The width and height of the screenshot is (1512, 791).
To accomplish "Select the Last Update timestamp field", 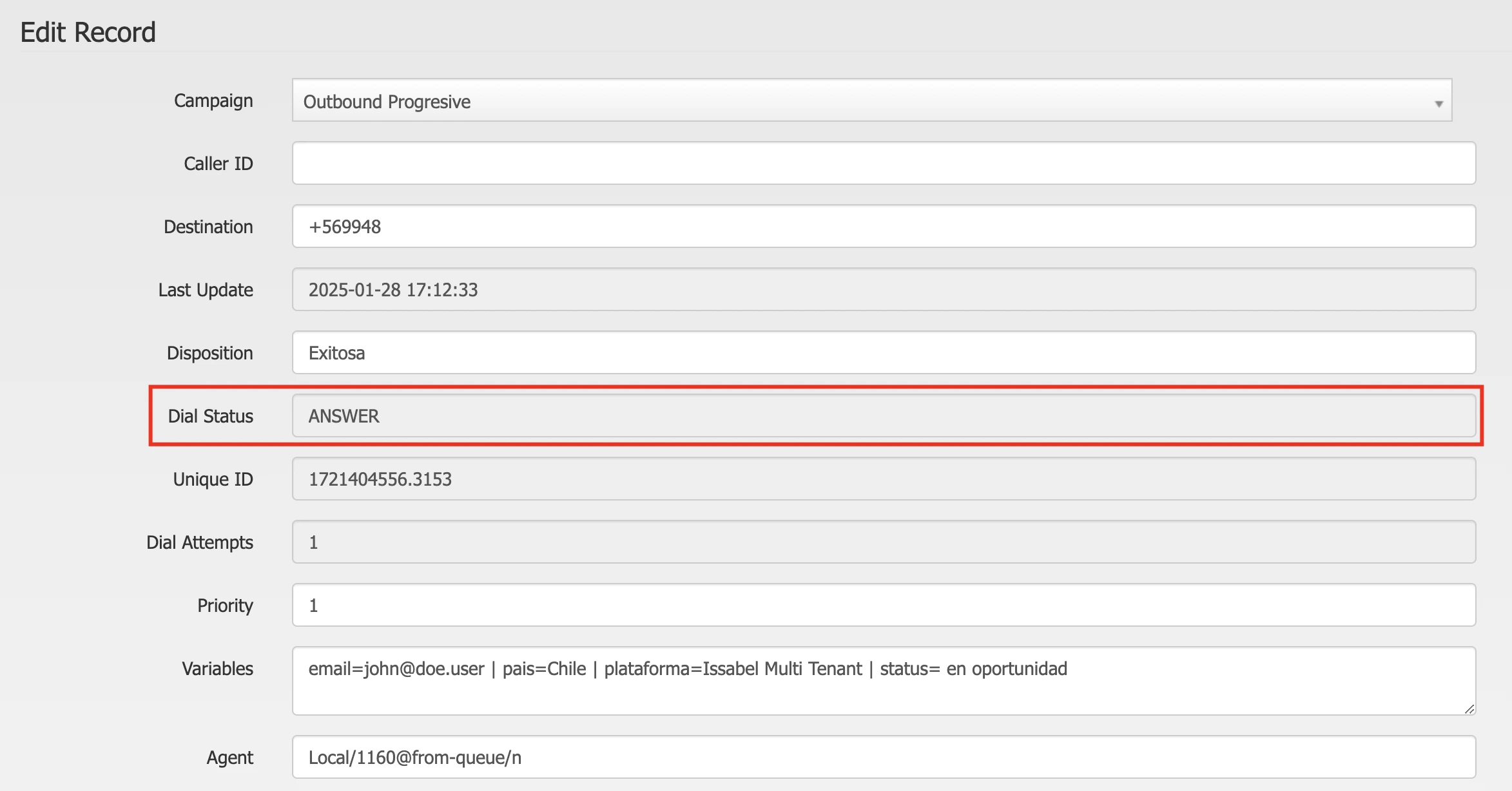I will click(x=883, y=290).
